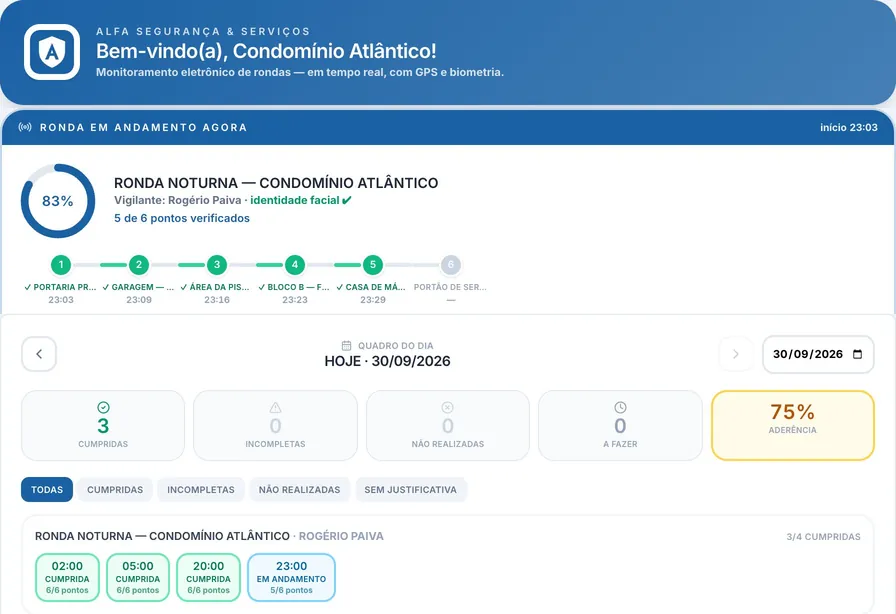Viewport: 896px width, 614px height.
Task: Open the 0 Incompletas summary card
Action: click(275, 425)
